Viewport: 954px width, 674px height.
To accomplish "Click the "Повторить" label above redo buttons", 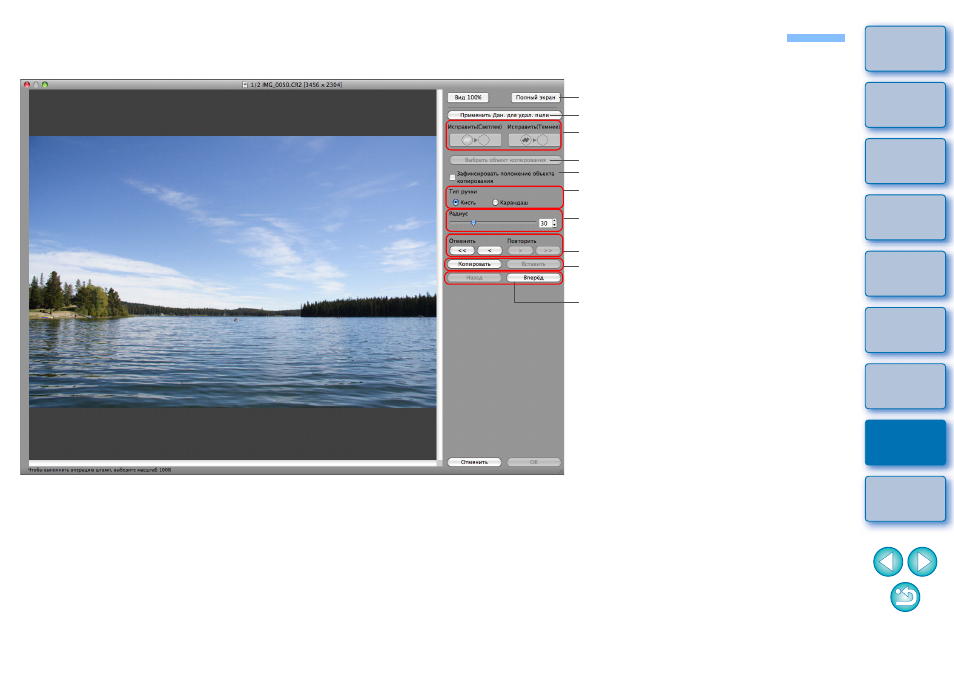I will [521, 241].
